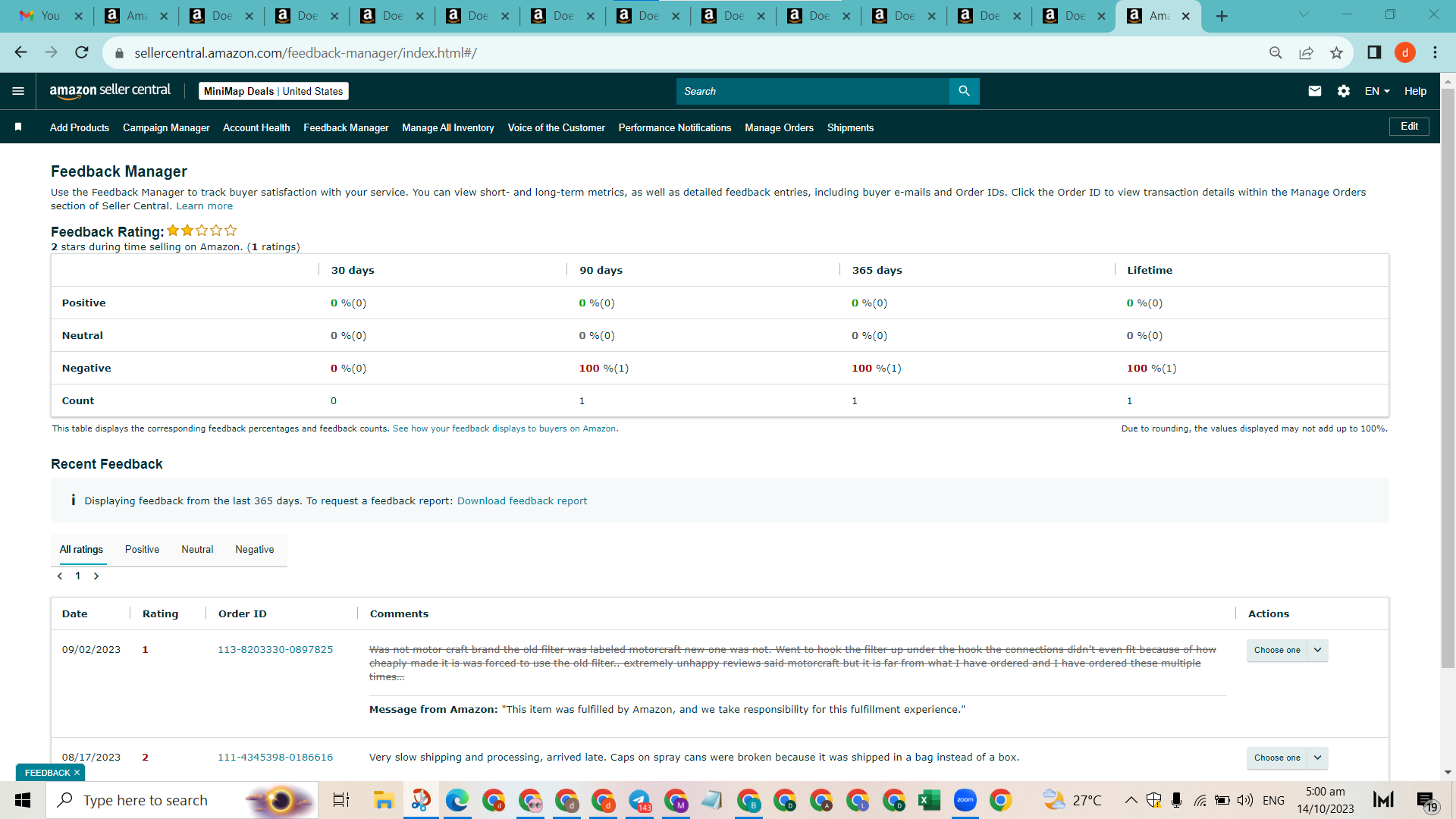Screen dimensions: 1456x819
Task: Open the MiniMap Deals marketplace switcher
Action: pyautogui.click(x=274, y=91)
